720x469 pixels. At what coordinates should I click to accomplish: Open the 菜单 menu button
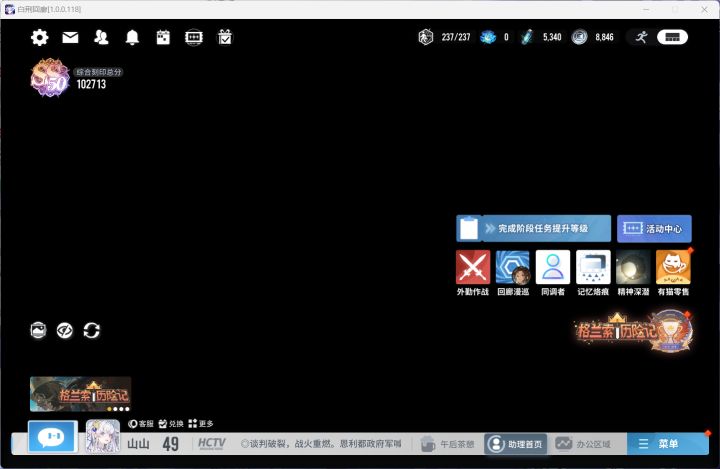coord(668,444)
